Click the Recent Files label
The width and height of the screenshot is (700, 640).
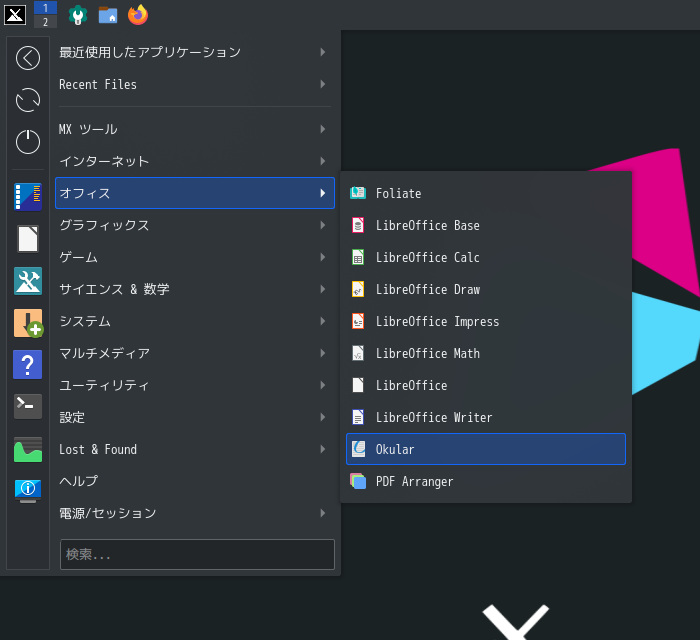[x=98, y=84]
